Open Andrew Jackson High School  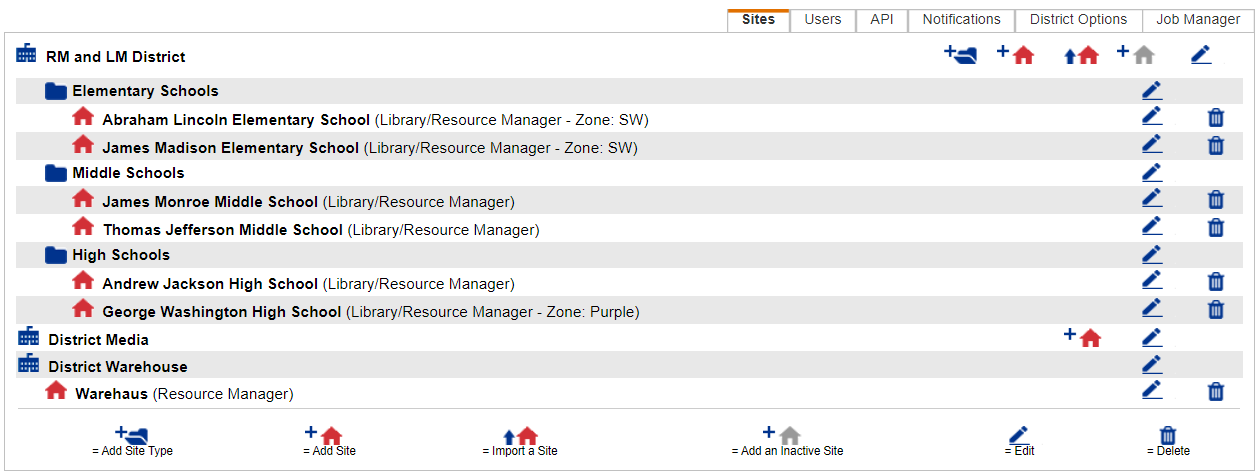coord(209,284)
